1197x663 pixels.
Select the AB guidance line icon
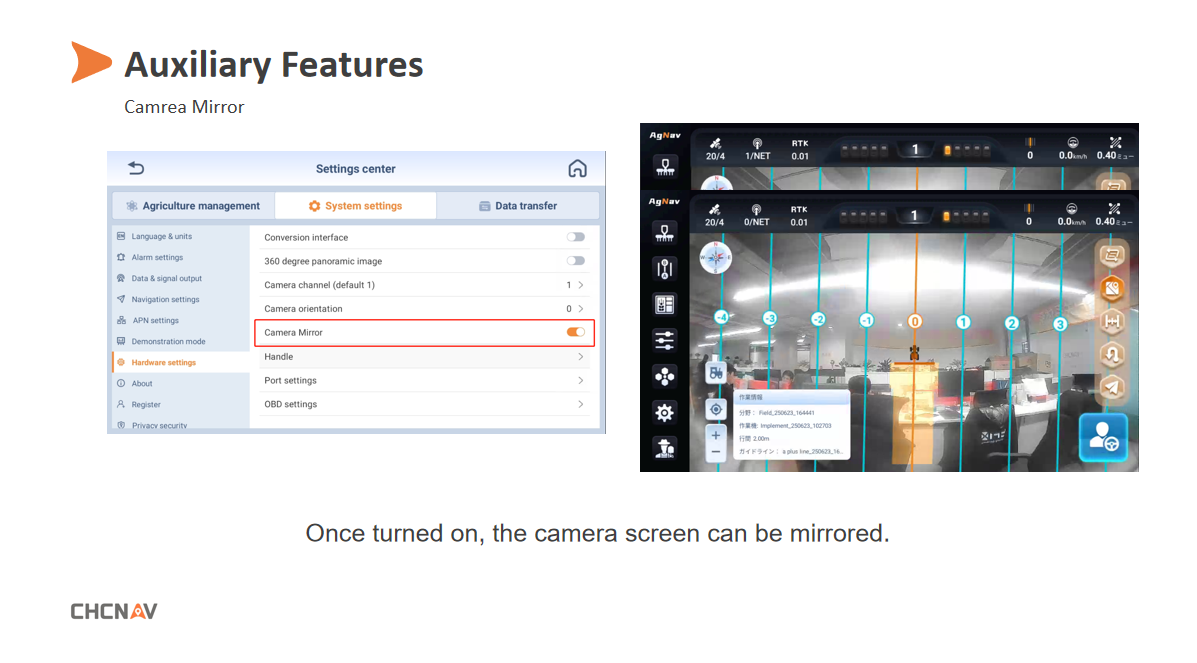(665, 269)
